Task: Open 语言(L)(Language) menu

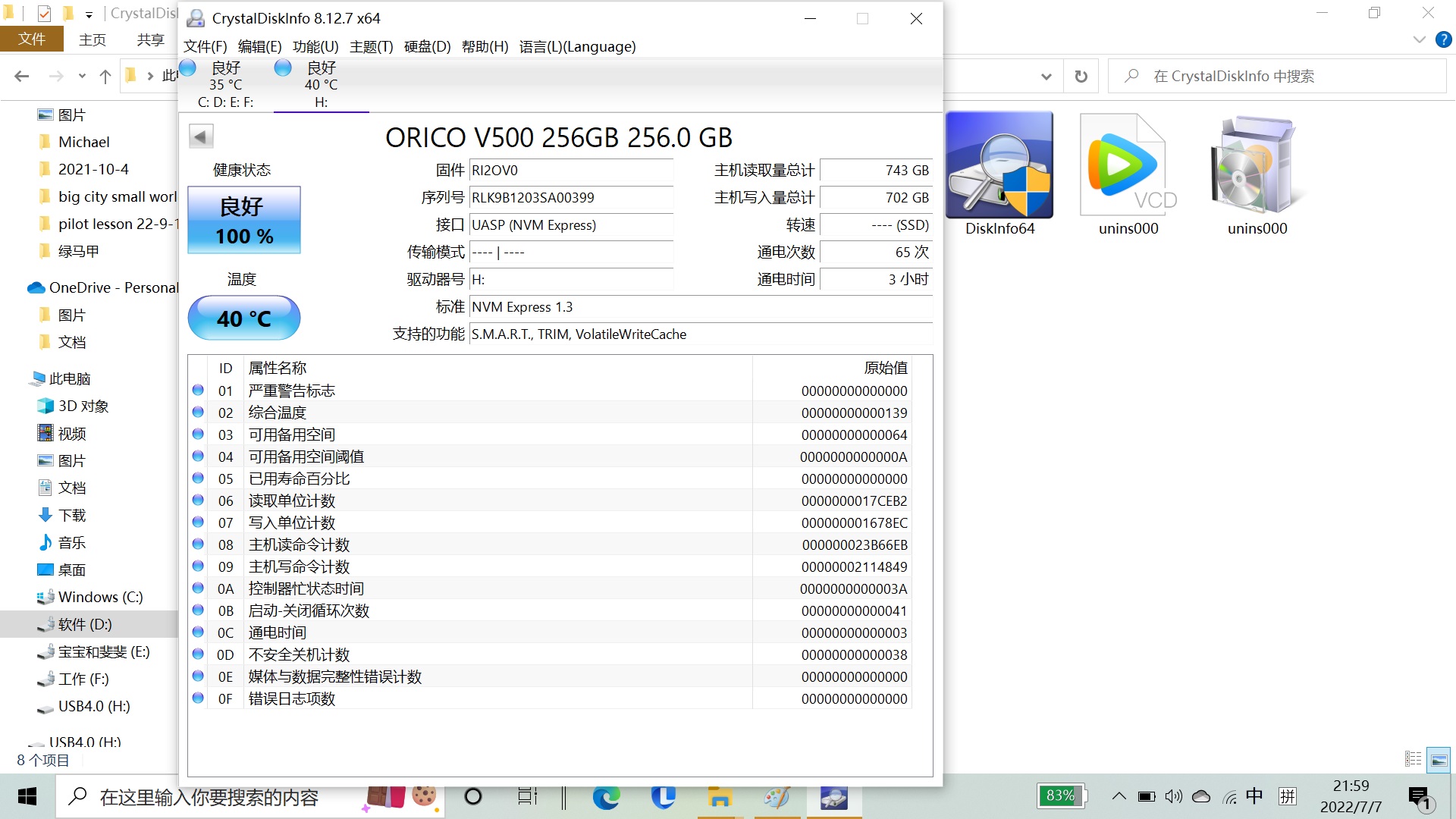Action: tap(577, 46)
